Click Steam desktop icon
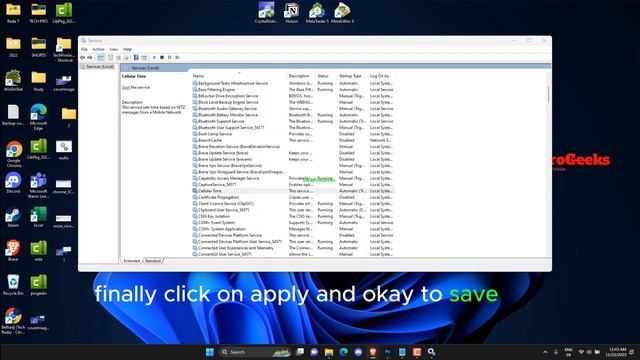 click(x=13, y=218)
